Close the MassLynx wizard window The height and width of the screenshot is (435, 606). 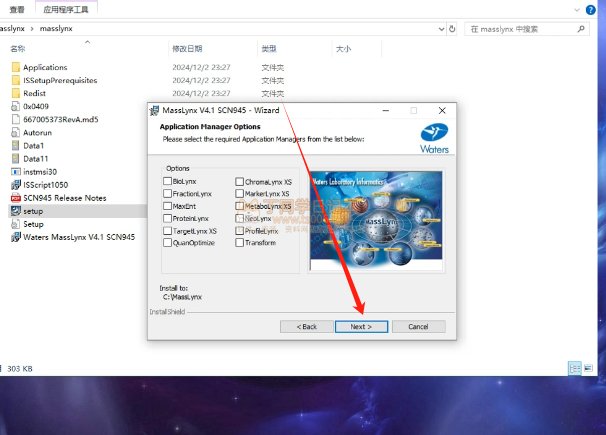442,110
